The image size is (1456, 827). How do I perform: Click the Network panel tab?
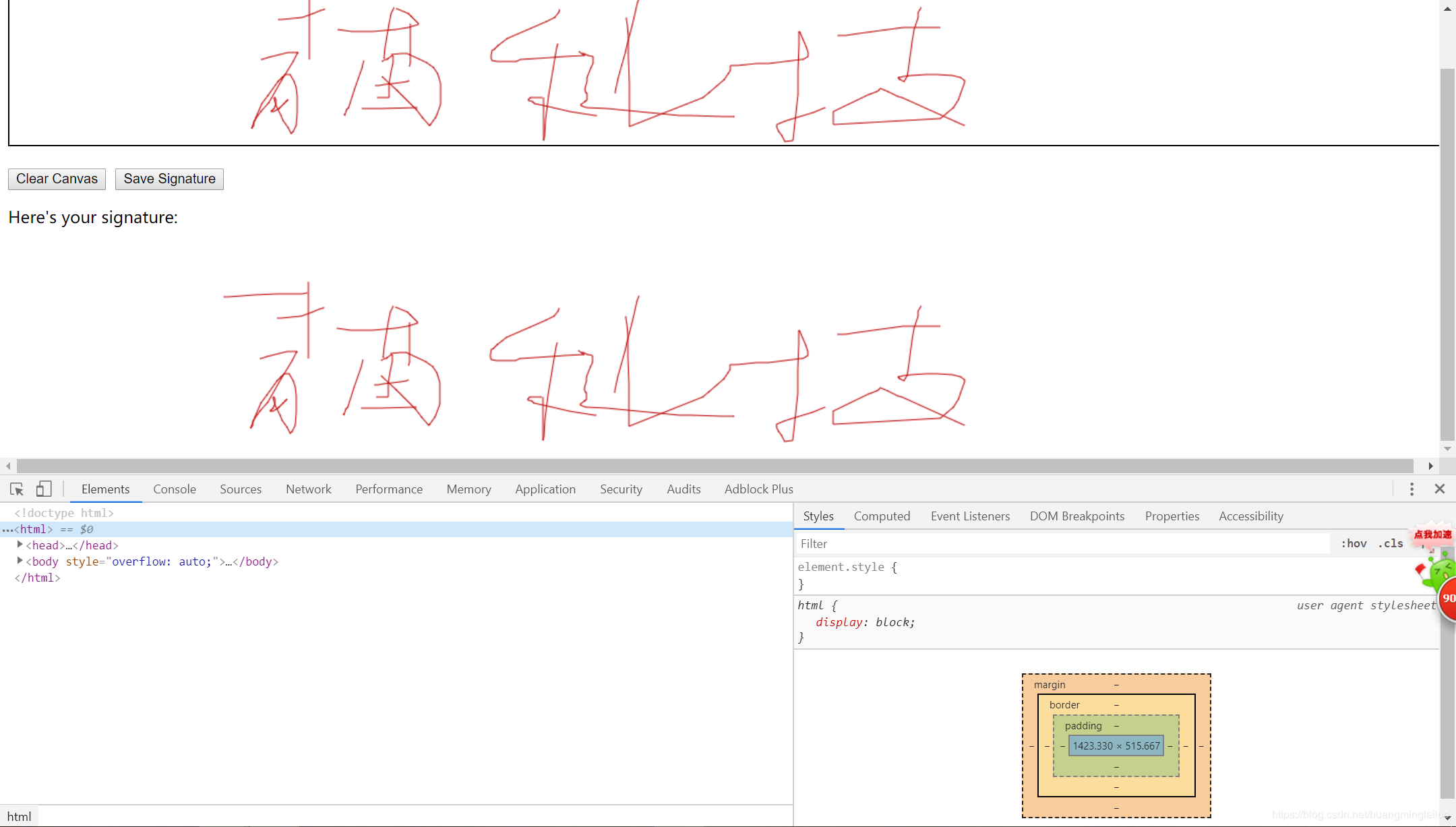[x=307, y=489]
